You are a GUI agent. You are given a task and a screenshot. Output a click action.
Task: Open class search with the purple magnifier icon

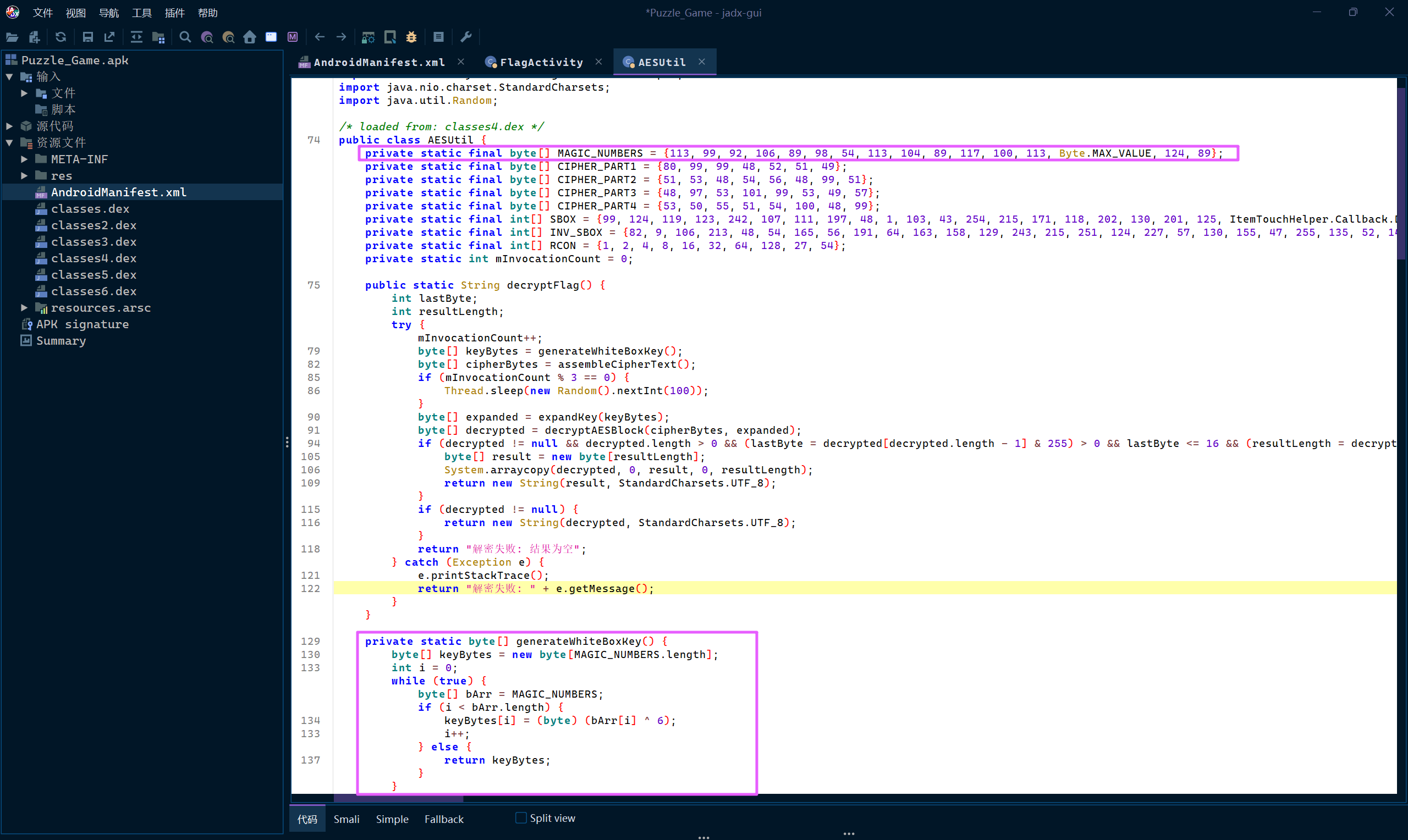pyautogui.click(x=207, y=37)
